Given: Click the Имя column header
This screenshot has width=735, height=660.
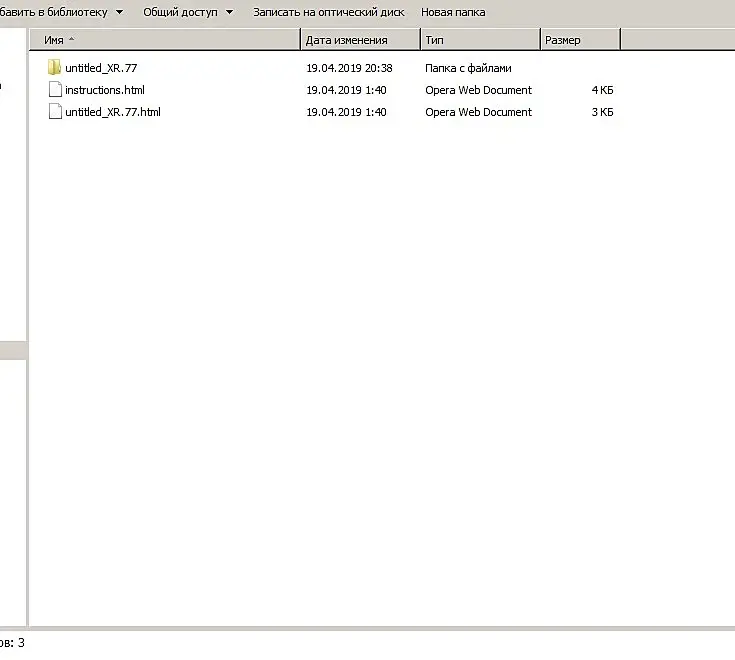Looking at the screenshot, I should [x=164, y=40].
